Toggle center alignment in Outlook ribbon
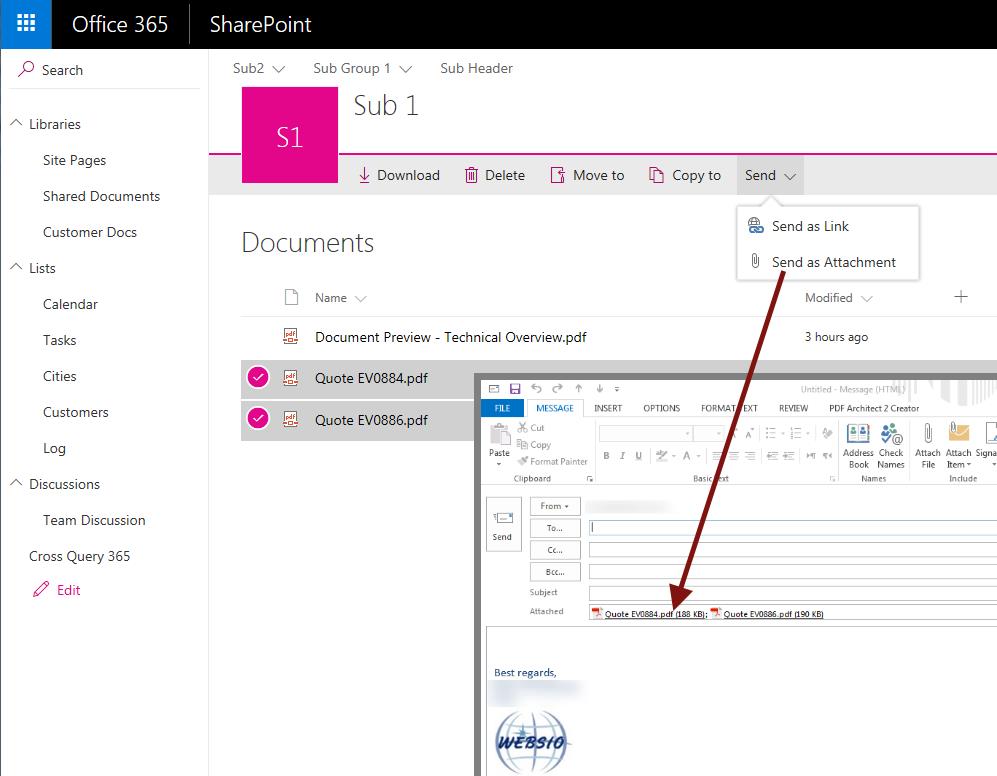The height and width of the screenshot is (776, 997). [x=734, y=455]
